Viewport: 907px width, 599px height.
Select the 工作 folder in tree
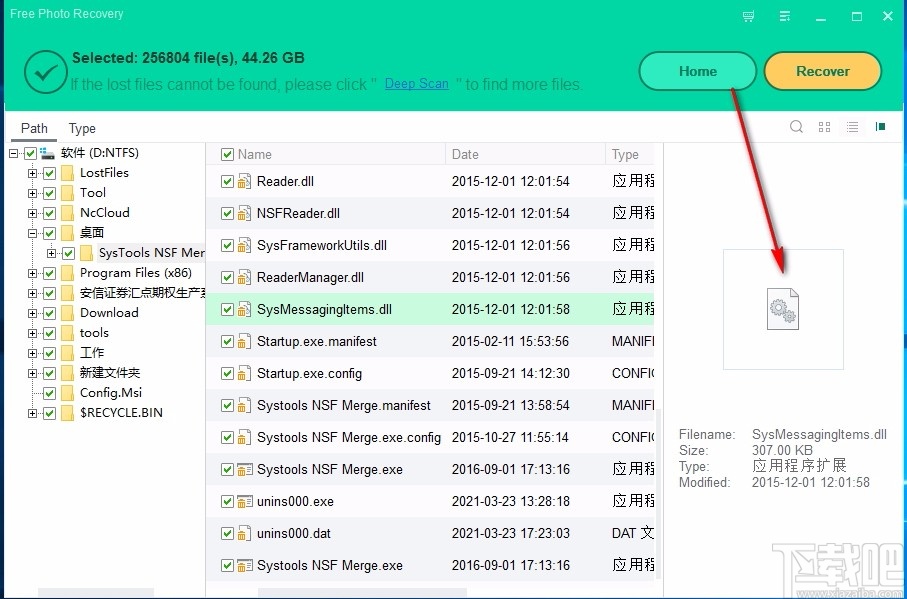point(92,353)
